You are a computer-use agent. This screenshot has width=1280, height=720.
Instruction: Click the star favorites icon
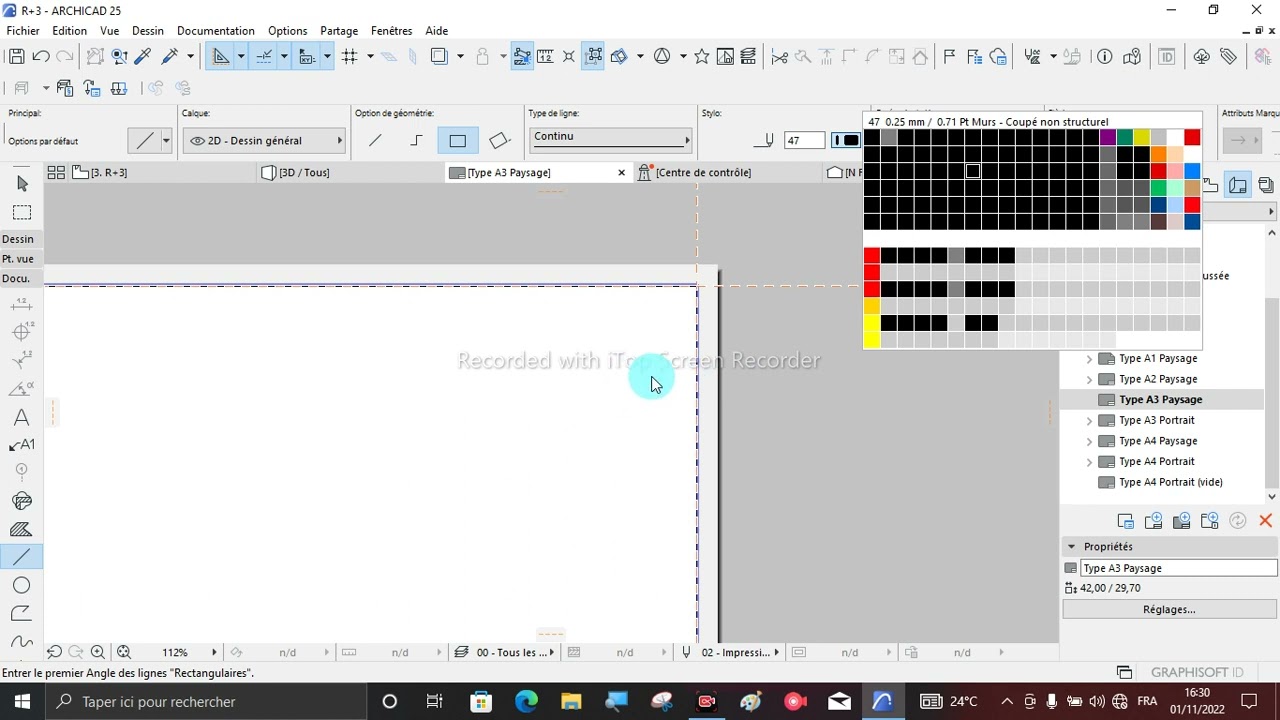click(702, 57)
